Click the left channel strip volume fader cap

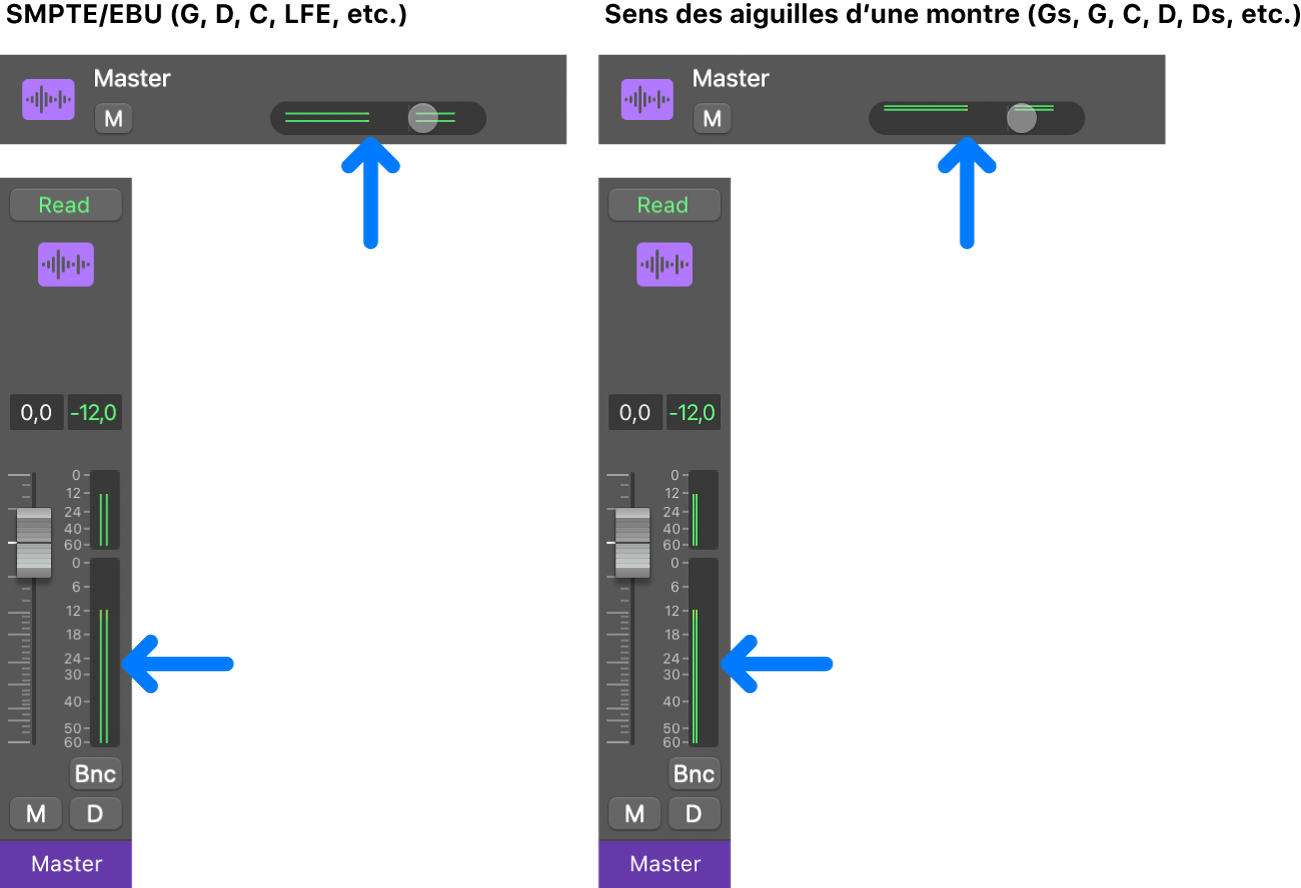pyautogui.click(x=34, y=543)
